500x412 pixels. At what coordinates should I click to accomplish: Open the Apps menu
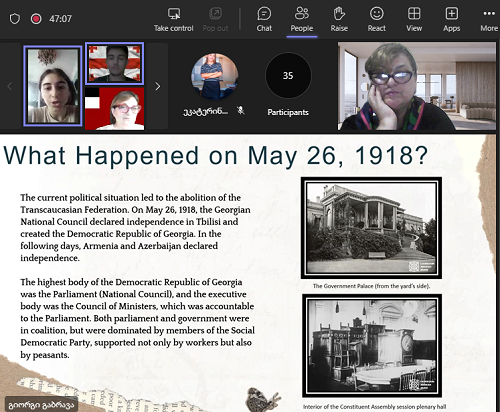452,20
